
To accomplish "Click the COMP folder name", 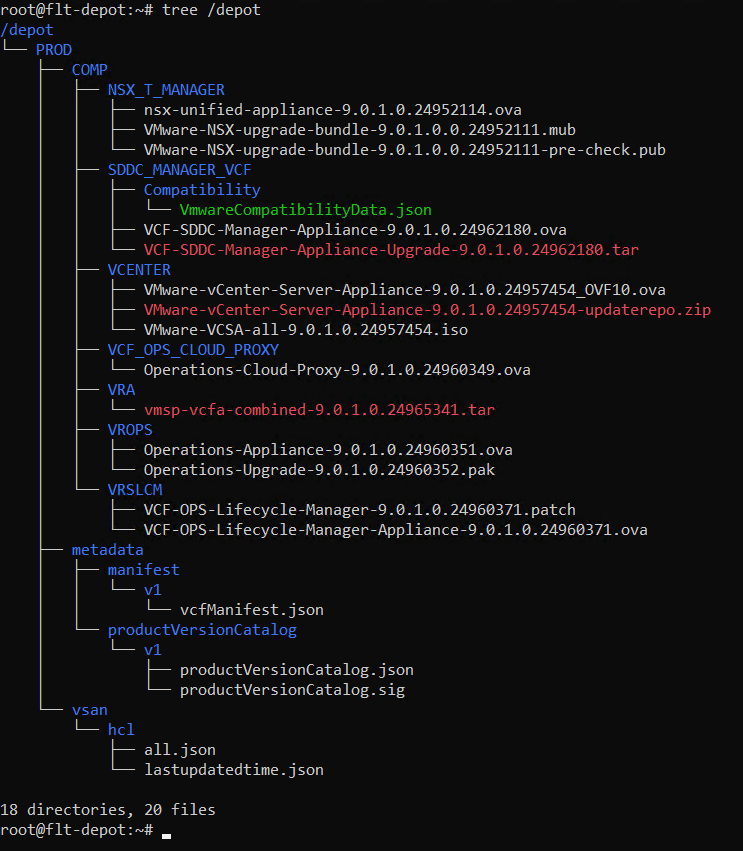I will tap(90, 70).
